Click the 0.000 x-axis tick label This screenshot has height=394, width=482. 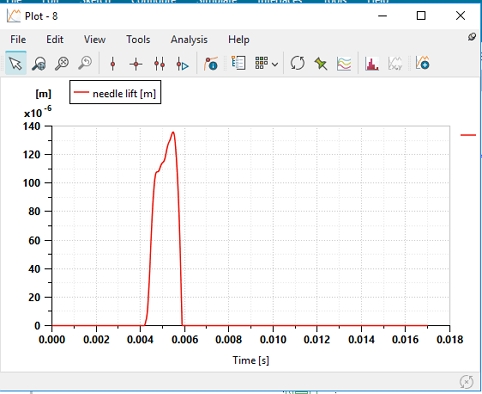tap(52, 339)
